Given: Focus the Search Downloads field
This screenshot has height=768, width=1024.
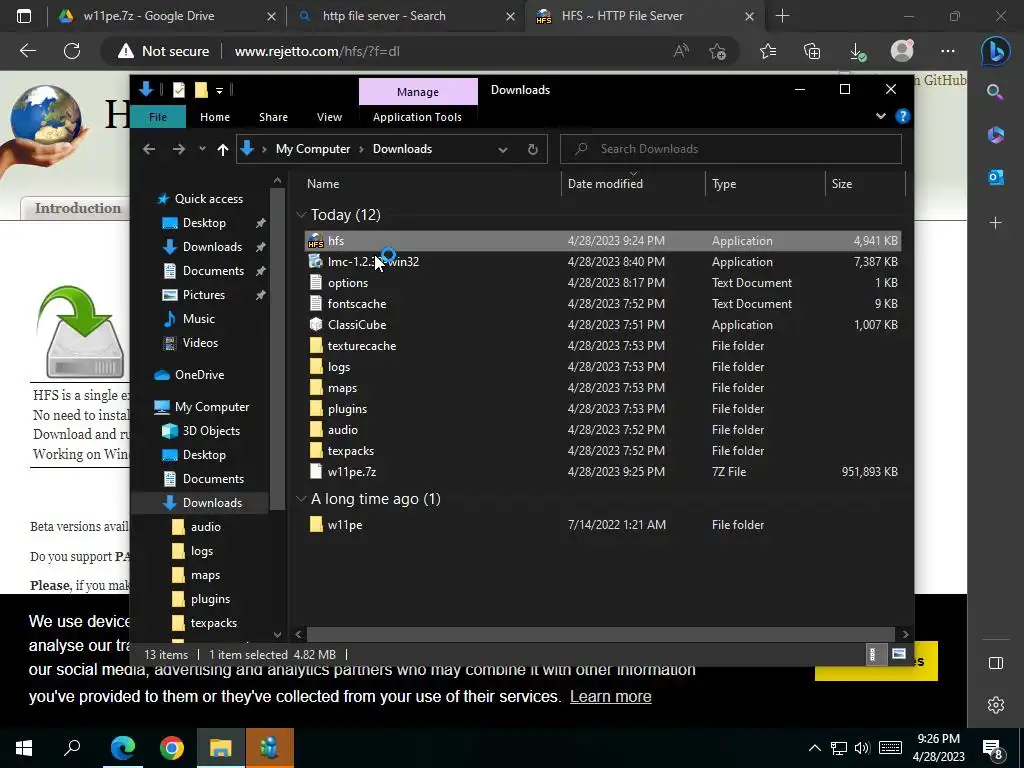Looking at the screenshot, I should [731, 149].
